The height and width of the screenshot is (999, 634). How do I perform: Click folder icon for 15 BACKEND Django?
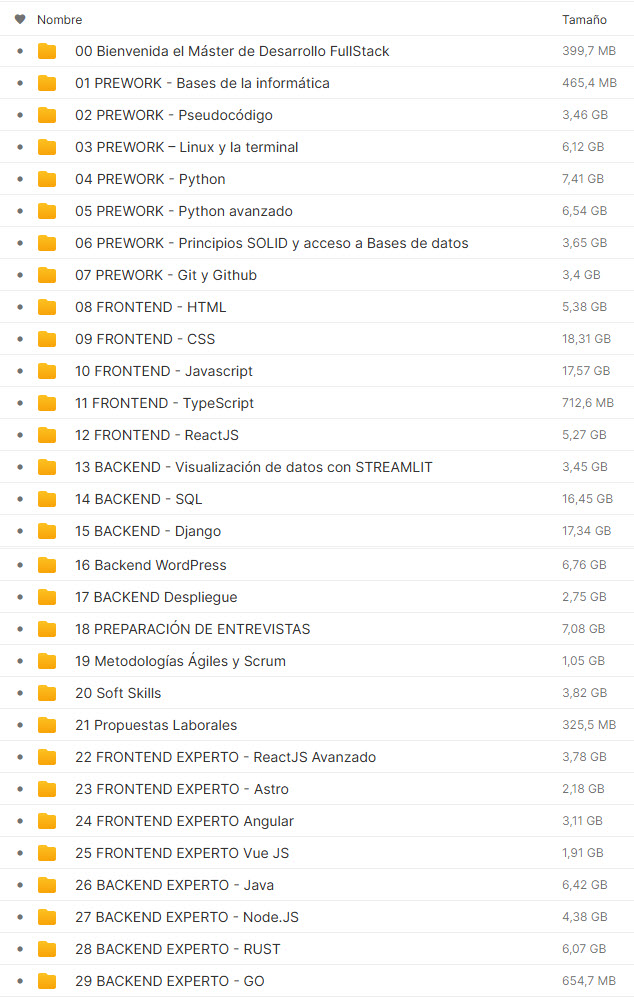(x=47, y=531)
